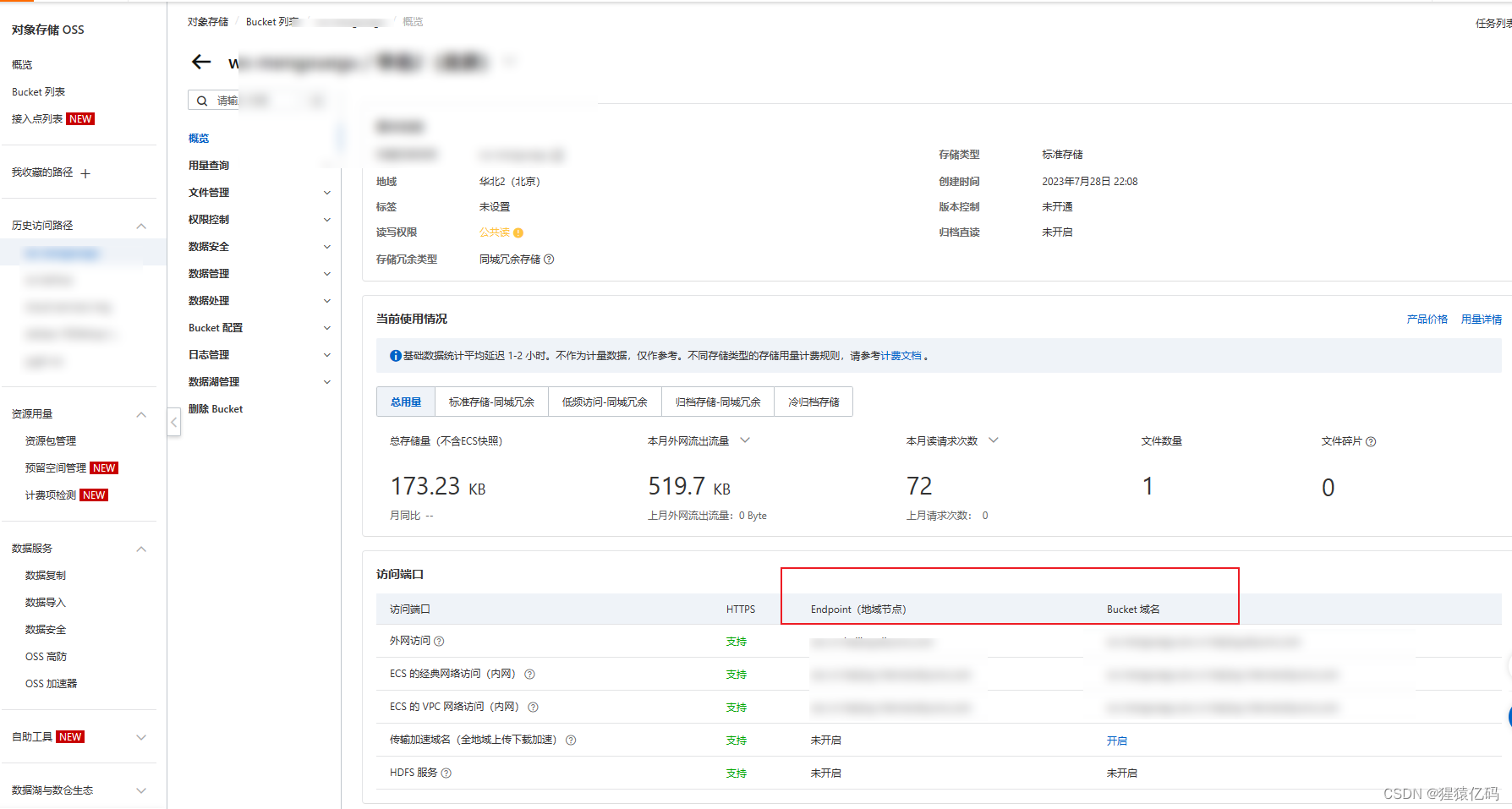Collapse 数据服务 section
Image resolution: width=1512 pixels, height=809 pixels.
tap(141, 549)
